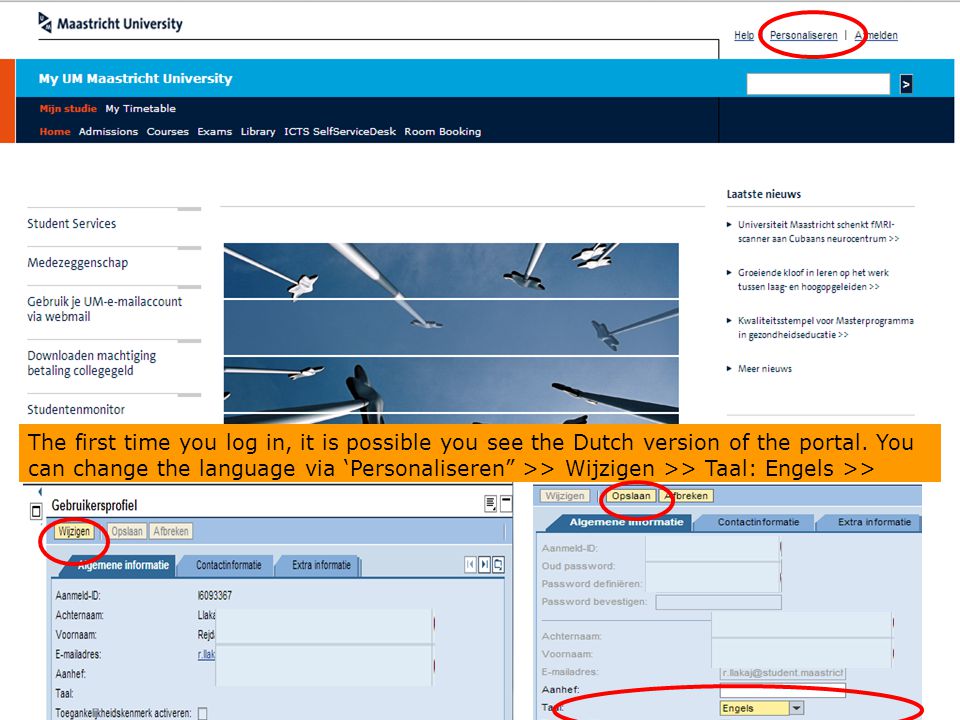
Task: Click the Password bevestigen input field
Action: coord(718,602)
